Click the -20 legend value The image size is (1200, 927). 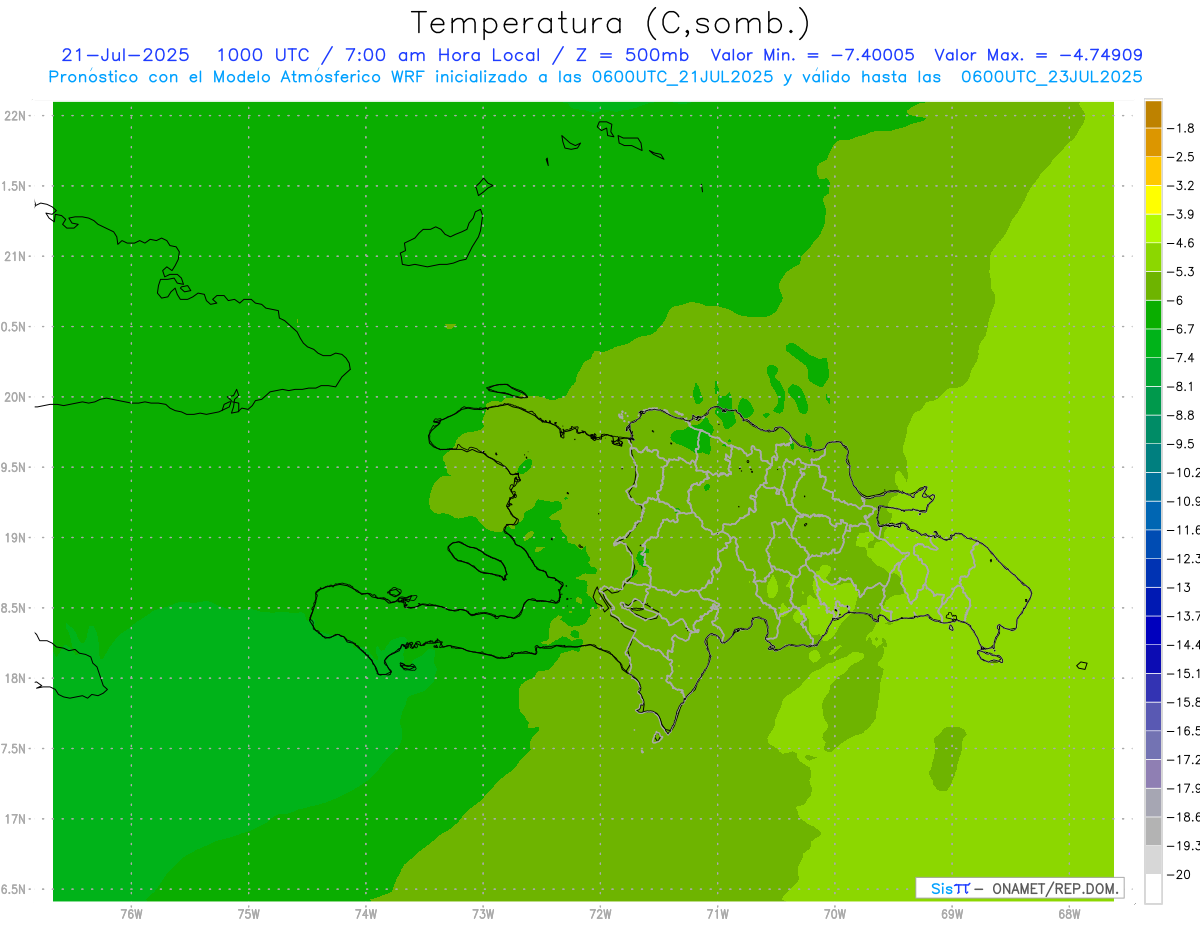1178,874
